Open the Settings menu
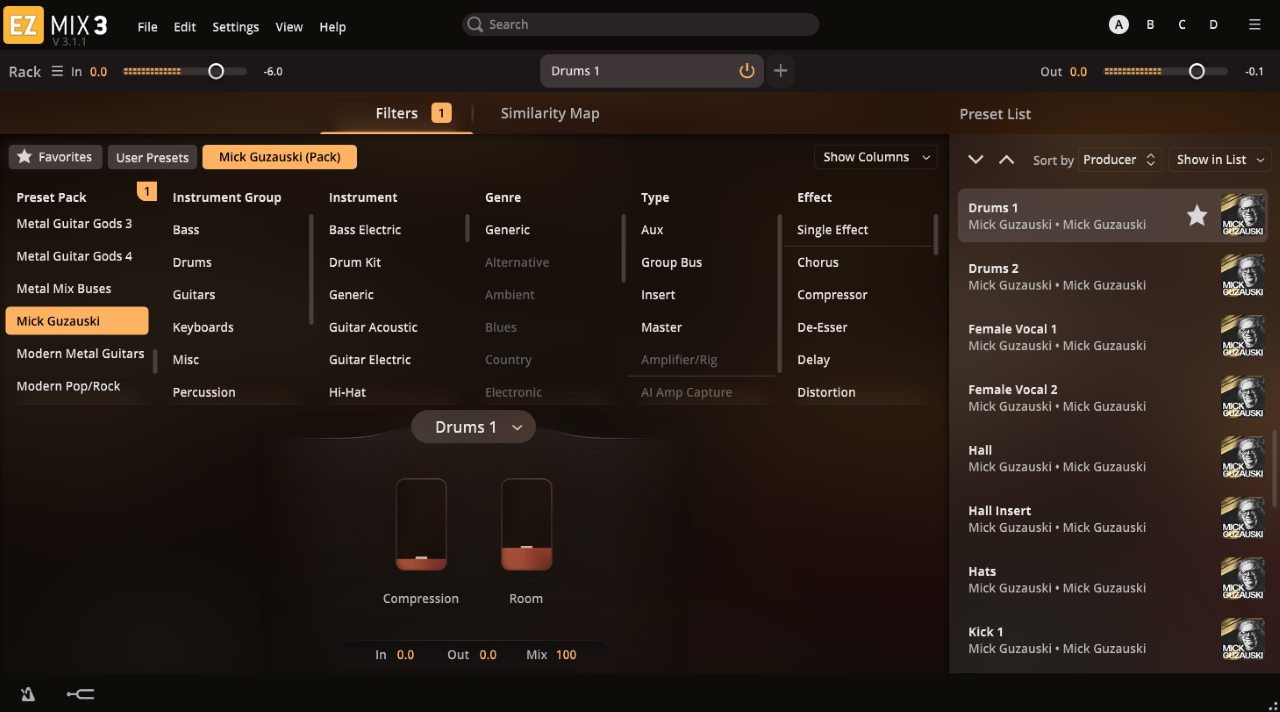The image size is (1280, 712). point(236,27)
